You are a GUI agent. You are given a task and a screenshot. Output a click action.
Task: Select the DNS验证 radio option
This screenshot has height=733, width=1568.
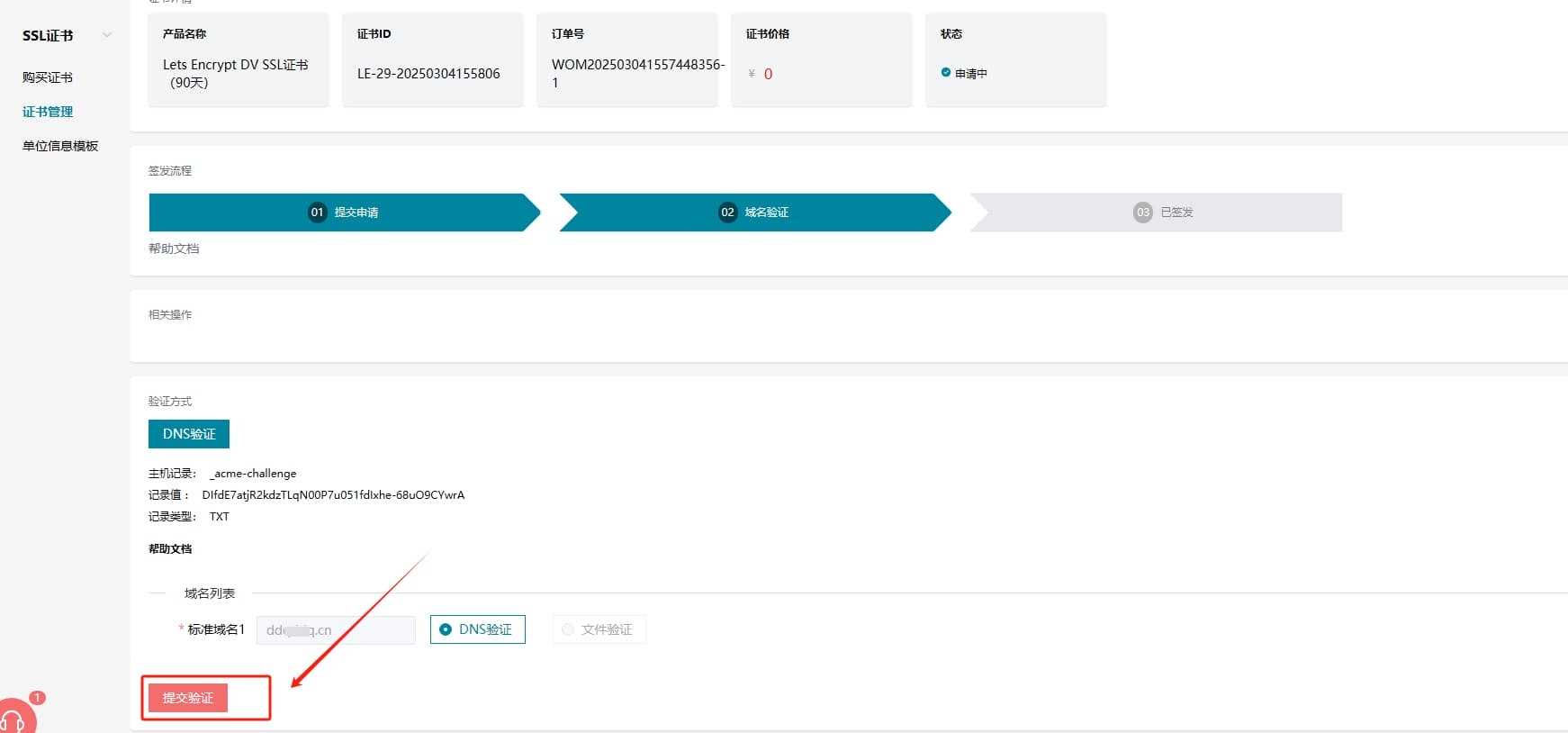[446, 629]
